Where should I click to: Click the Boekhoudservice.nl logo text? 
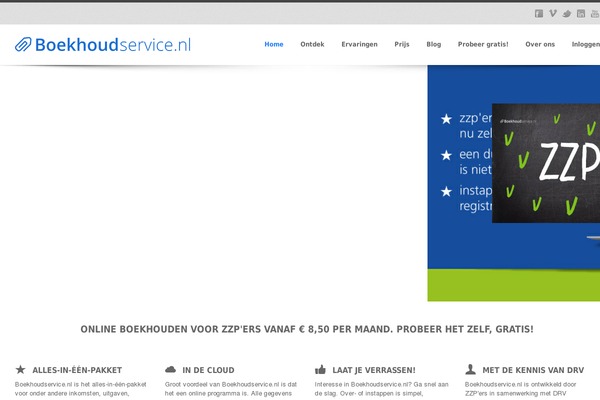113,45
